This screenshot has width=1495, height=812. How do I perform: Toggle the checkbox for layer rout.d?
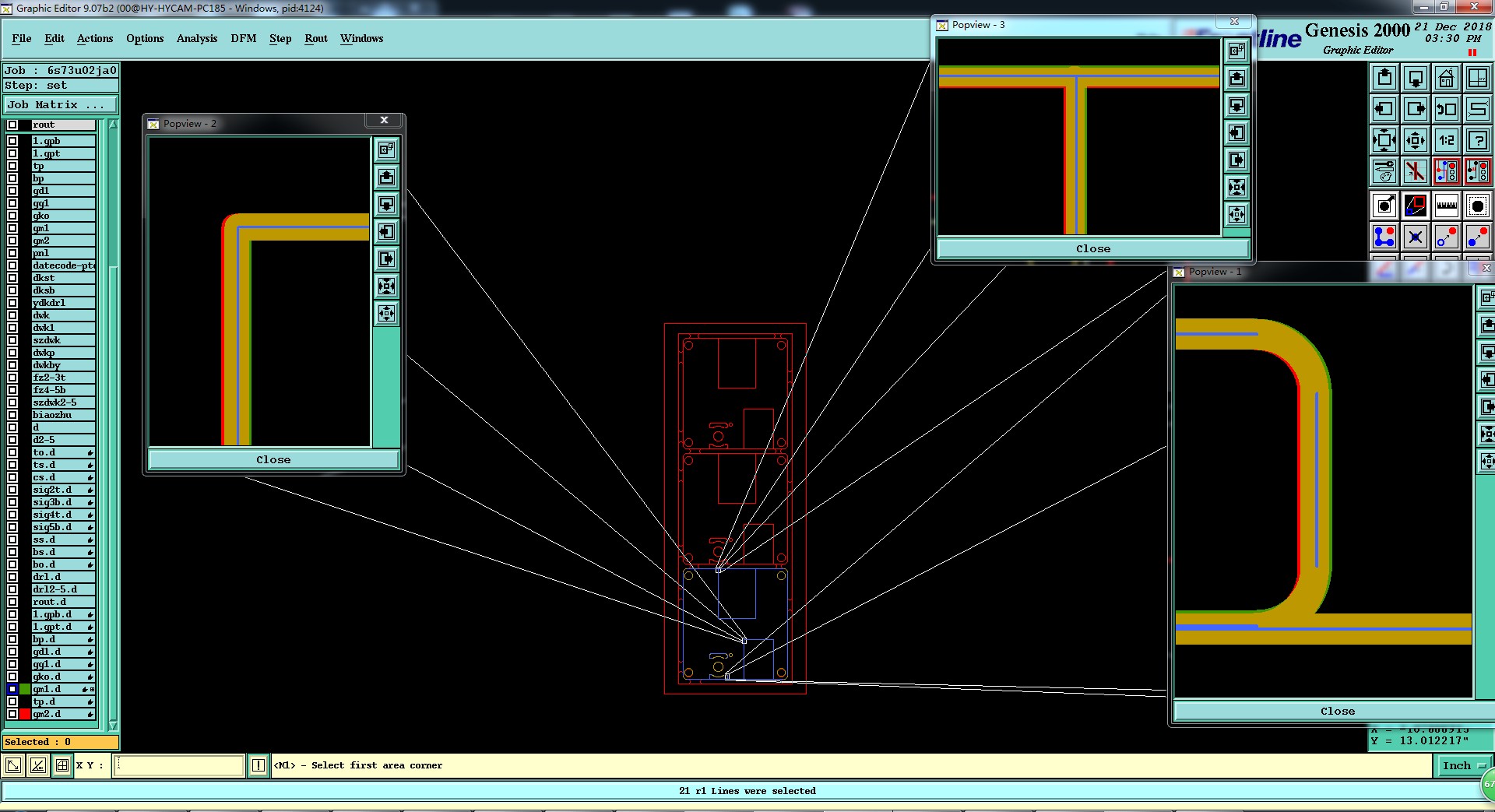tap(12, 602)
